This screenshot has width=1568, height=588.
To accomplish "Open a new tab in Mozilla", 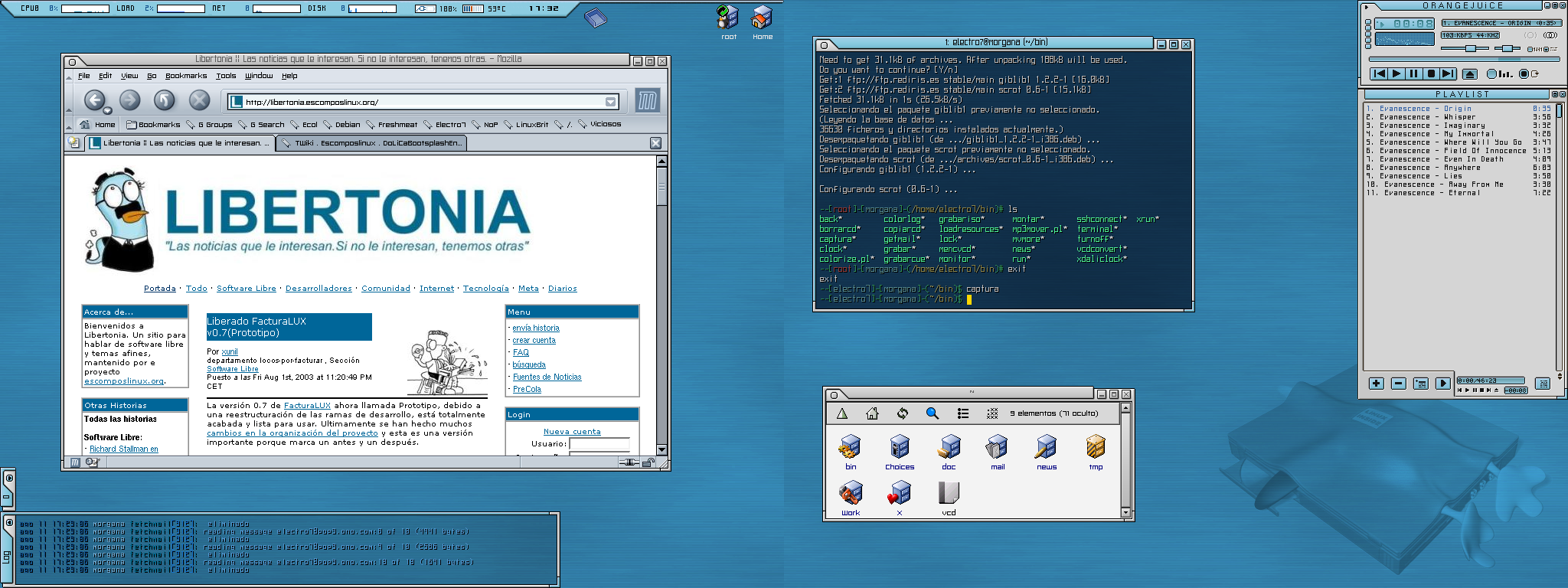I will coord(73,142).
